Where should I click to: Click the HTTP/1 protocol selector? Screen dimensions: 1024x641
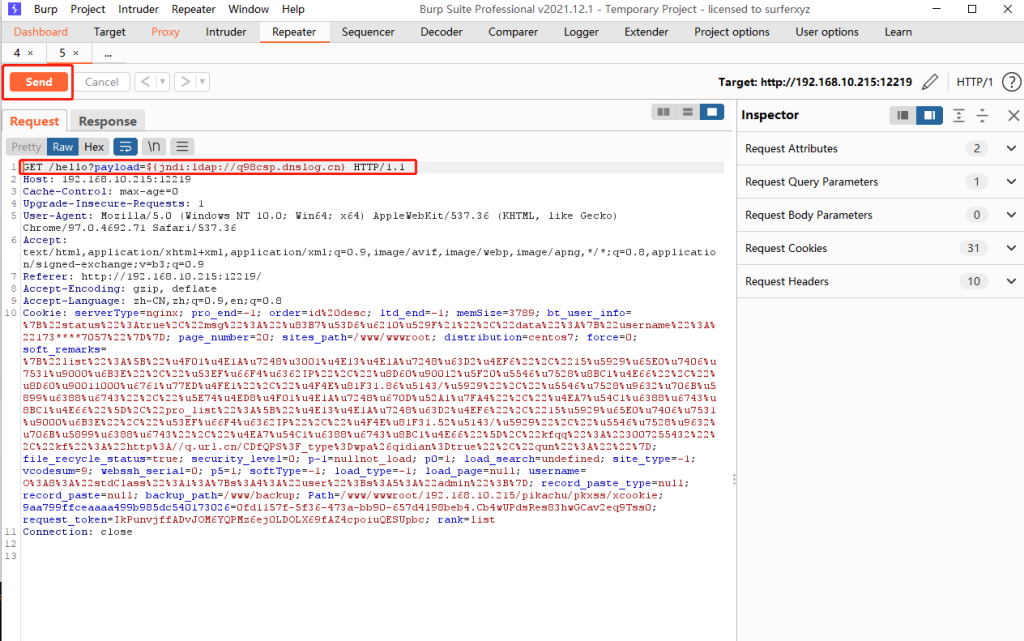pyautogui.click(x=974, y=82)
